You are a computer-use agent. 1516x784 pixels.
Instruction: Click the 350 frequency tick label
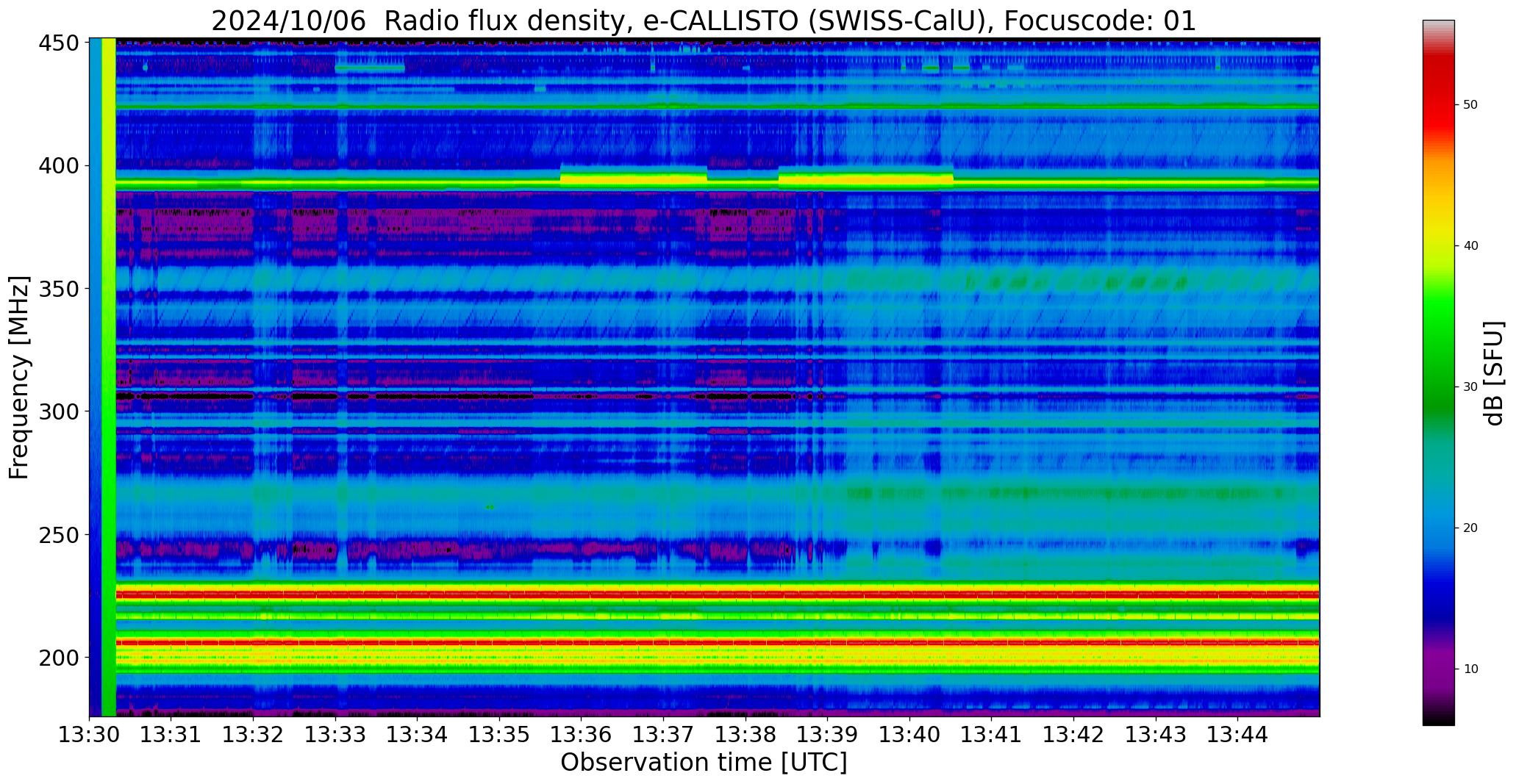[x=58, y=289]
